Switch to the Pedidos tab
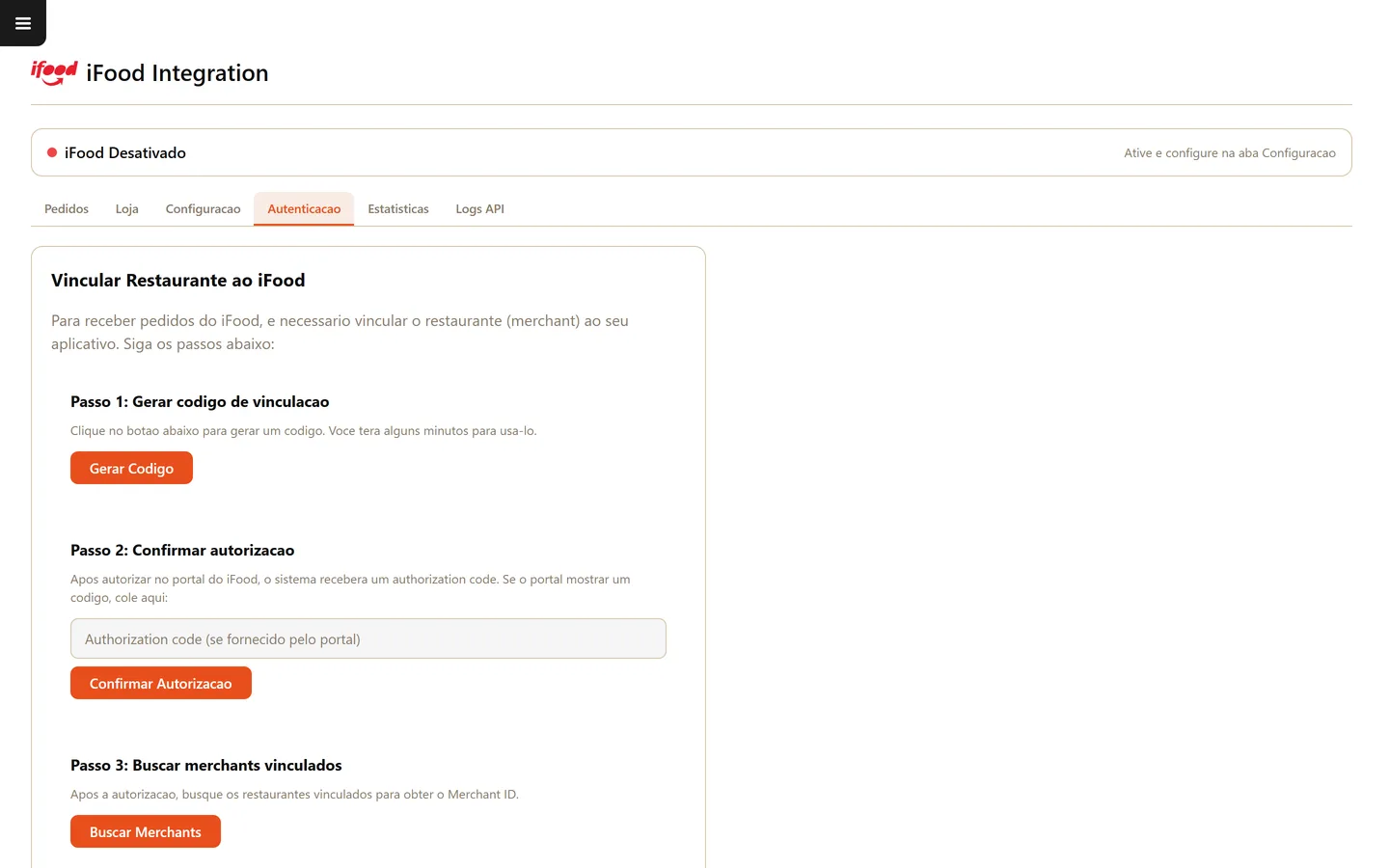Screen dimensions: 1389x868 pyautogui.click(x=67, y=209)
